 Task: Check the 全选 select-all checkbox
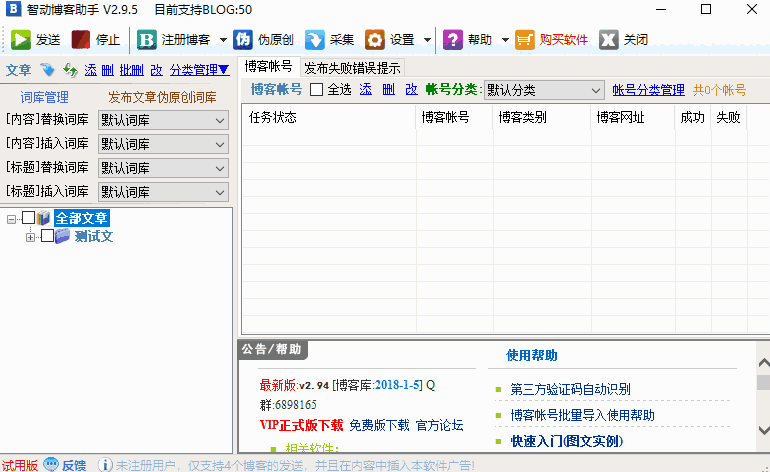(x=316, y=90)
